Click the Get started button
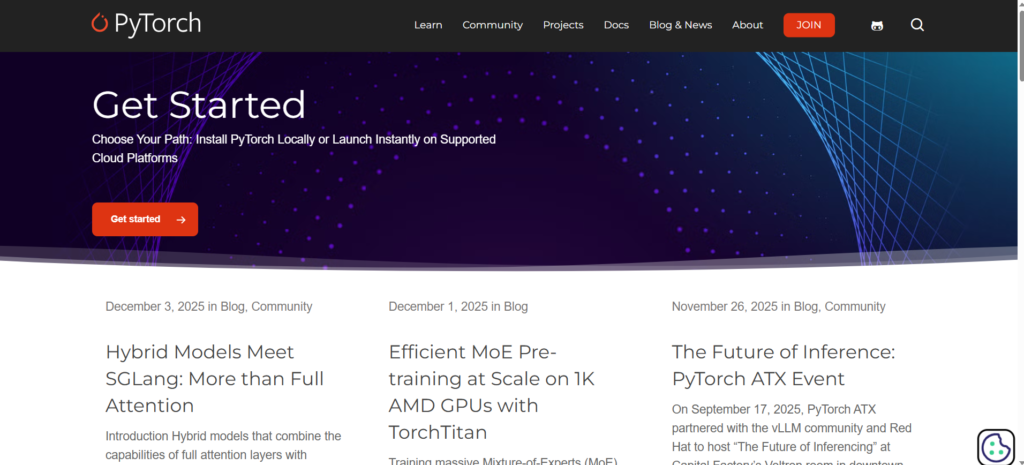The width and height of the screenshot is (1024, 465). pos(145,219)
